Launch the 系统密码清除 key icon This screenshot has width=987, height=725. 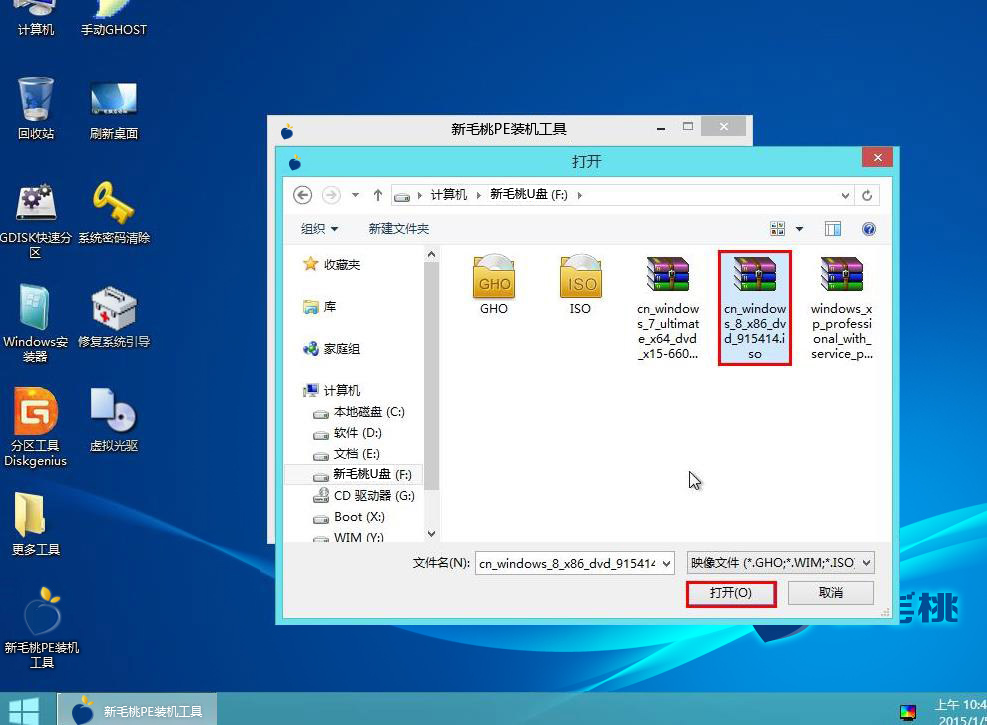(x=113, y=213)
